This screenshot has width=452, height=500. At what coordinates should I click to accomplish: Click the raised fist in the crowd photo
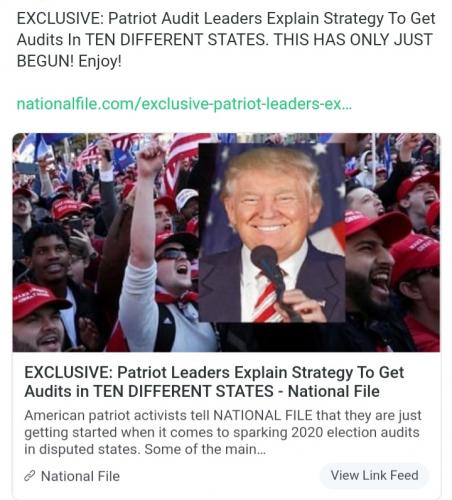pyautogui.click(x=151, y=157)
